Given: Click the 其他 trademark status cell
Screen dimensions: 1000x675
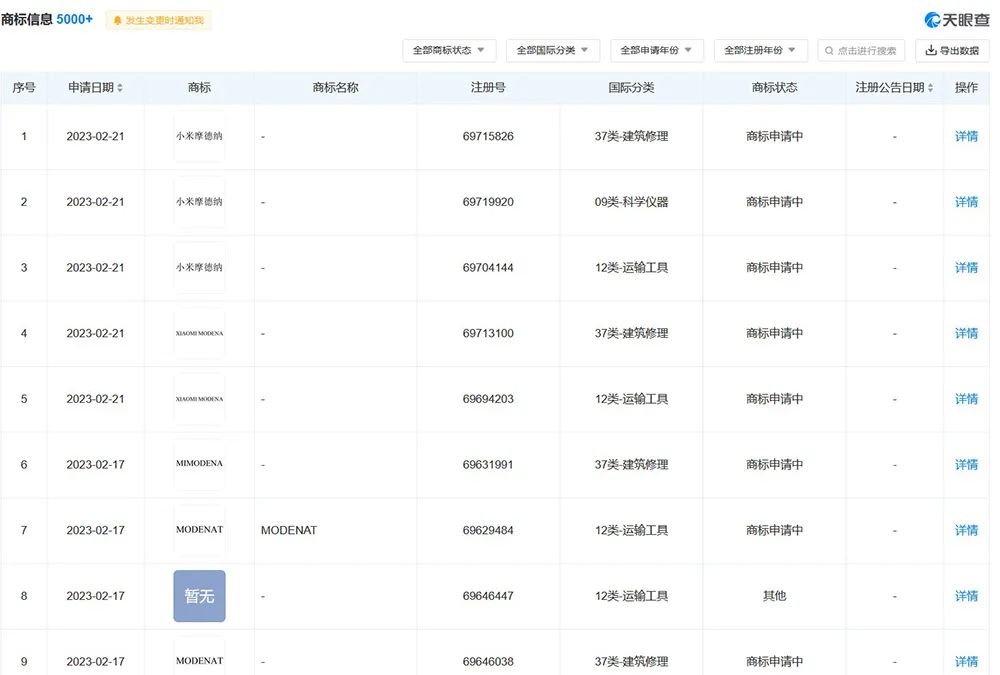Looking at the screenshot, I should 774,596.
